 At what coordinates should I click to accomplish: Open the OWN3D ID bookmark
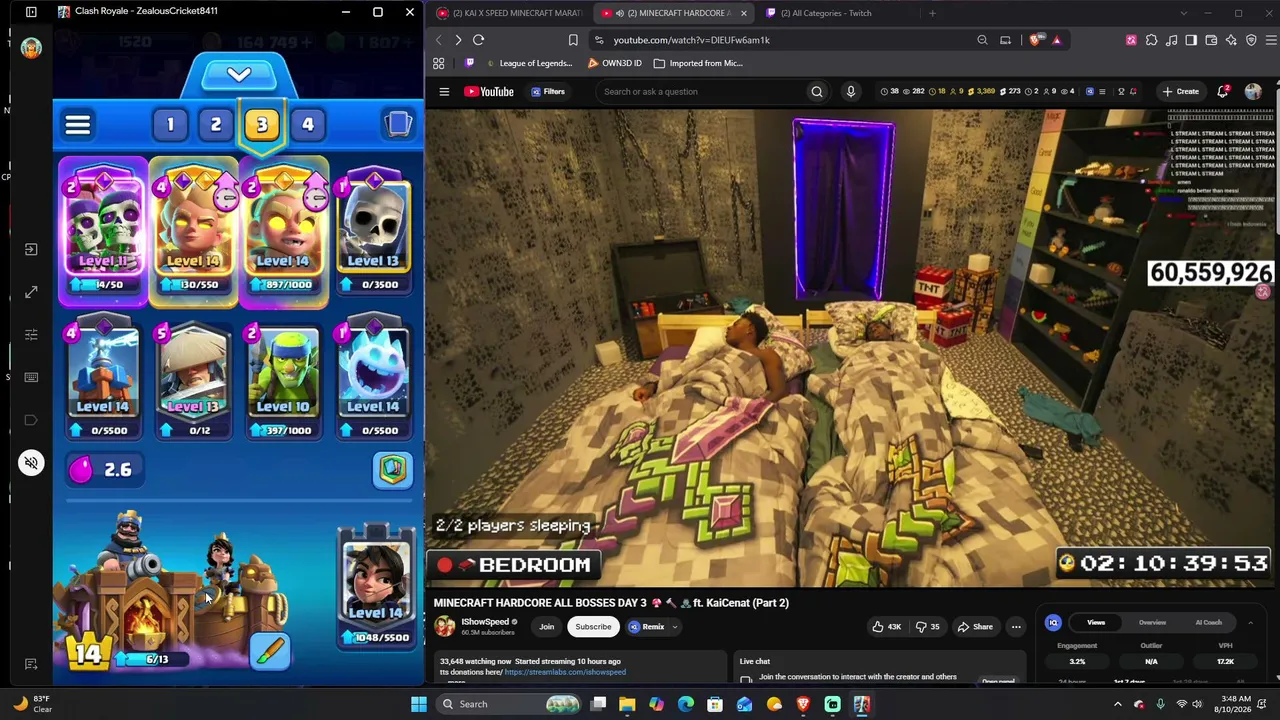tap(614, 63)
